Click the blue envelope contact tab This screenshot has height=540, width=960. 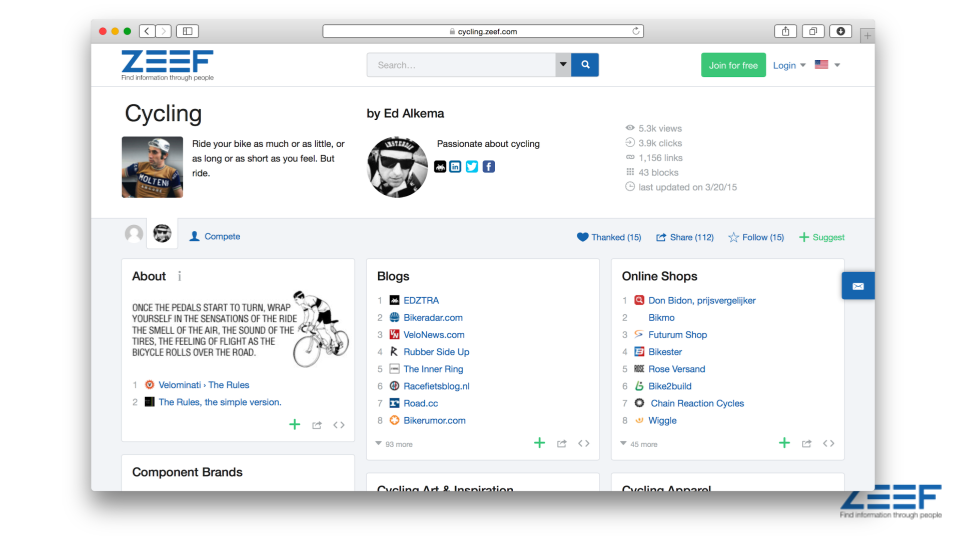tap(858, 286)
